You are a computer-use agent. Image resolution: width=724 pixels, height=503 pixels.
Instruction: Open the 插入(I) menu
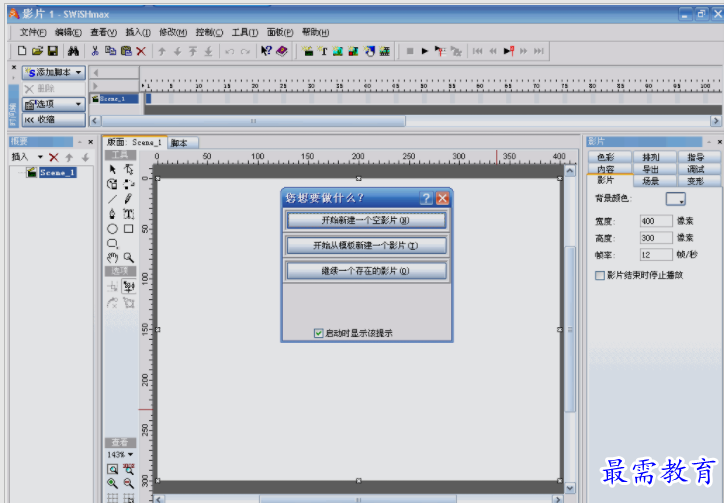click(138, 32)
